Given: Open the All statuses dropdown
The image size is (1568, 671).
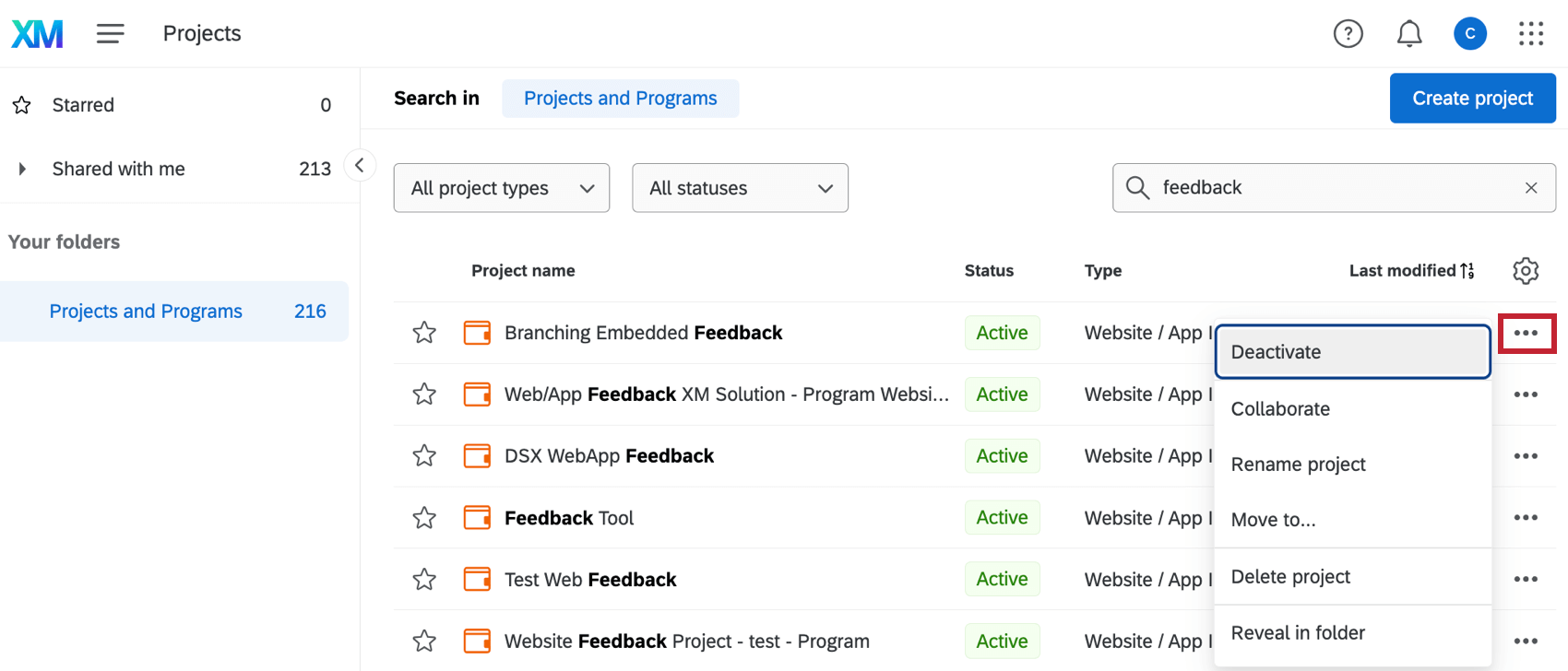Looking at the screenshot, I should (x=740, y=188).
